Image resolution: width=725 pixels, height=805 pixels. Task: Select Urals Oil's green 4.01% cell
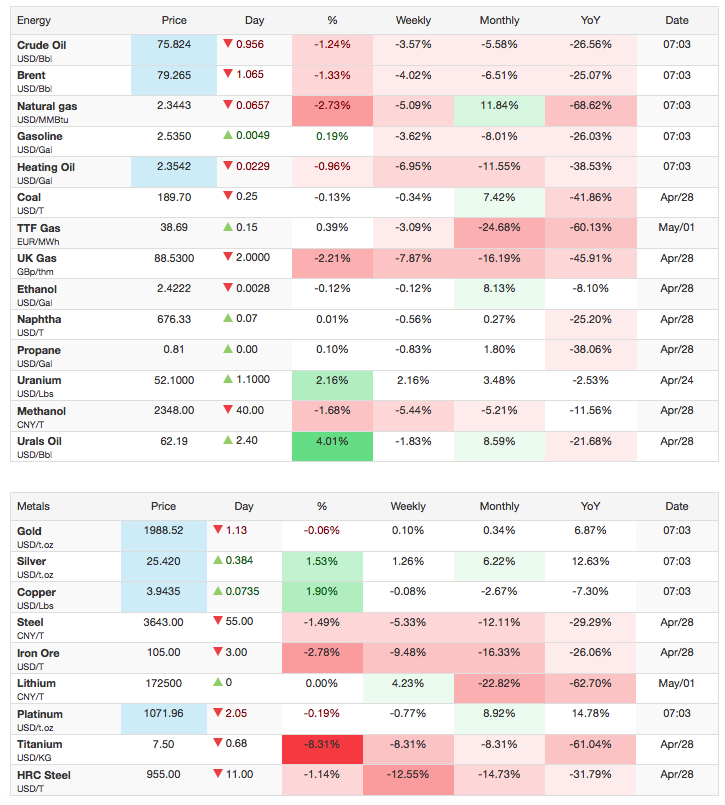point(332,446)
